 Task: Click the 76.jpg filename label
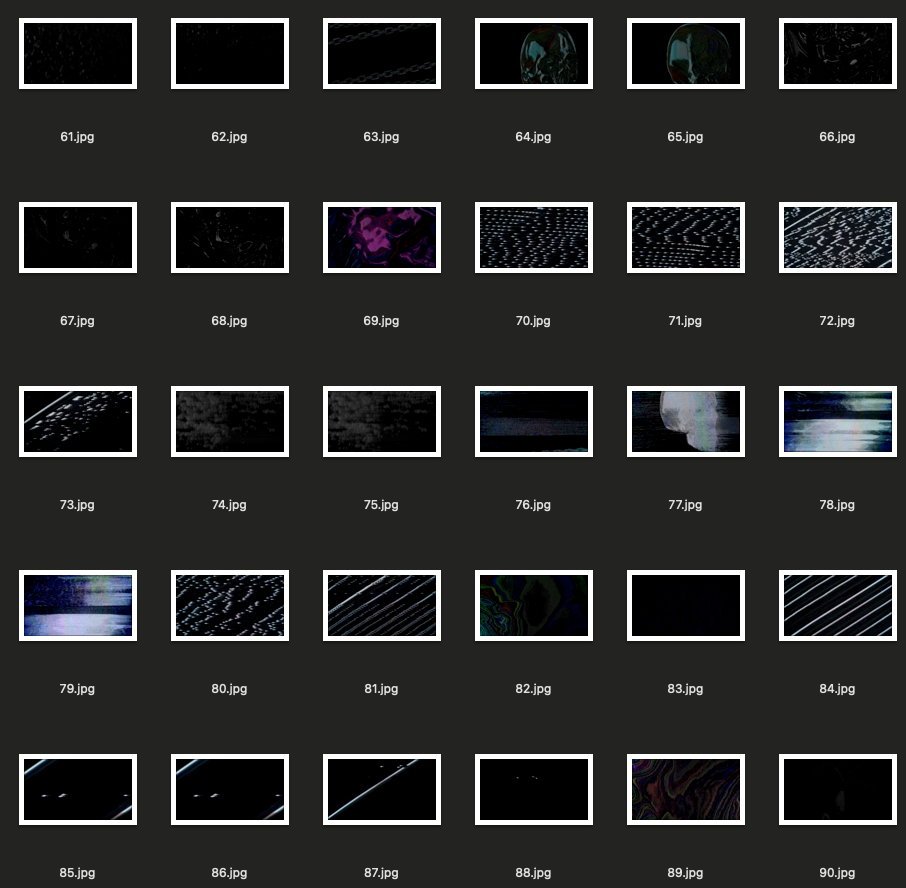(x=533, y=505)
